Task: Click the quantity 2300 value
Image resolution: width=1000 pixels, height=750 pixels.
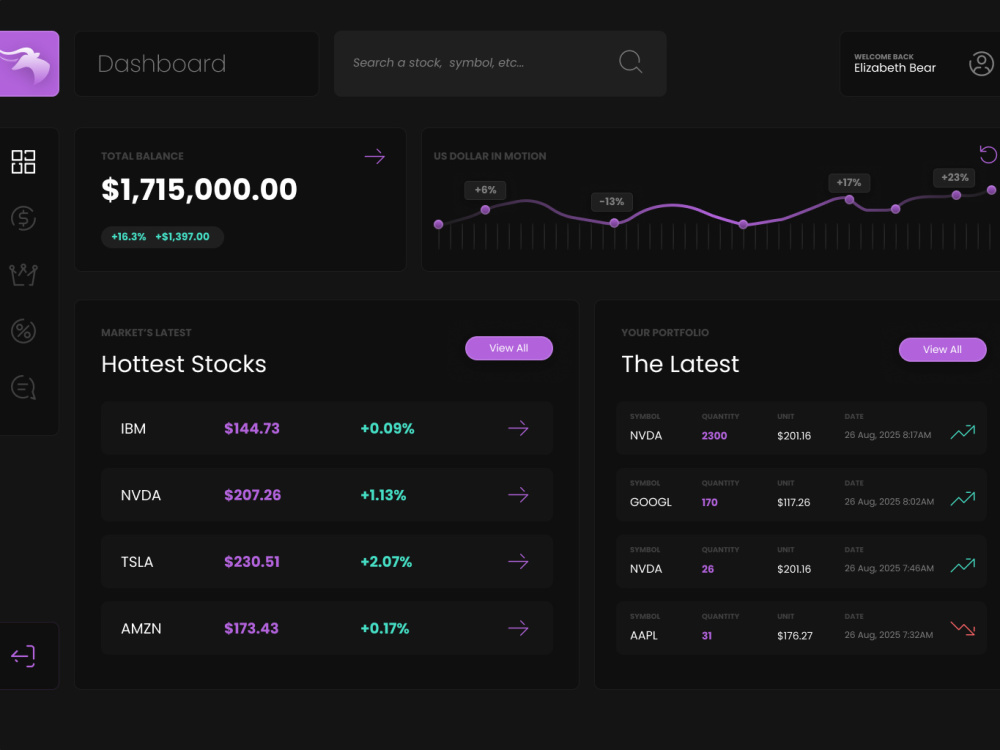Action: [714, 436]
